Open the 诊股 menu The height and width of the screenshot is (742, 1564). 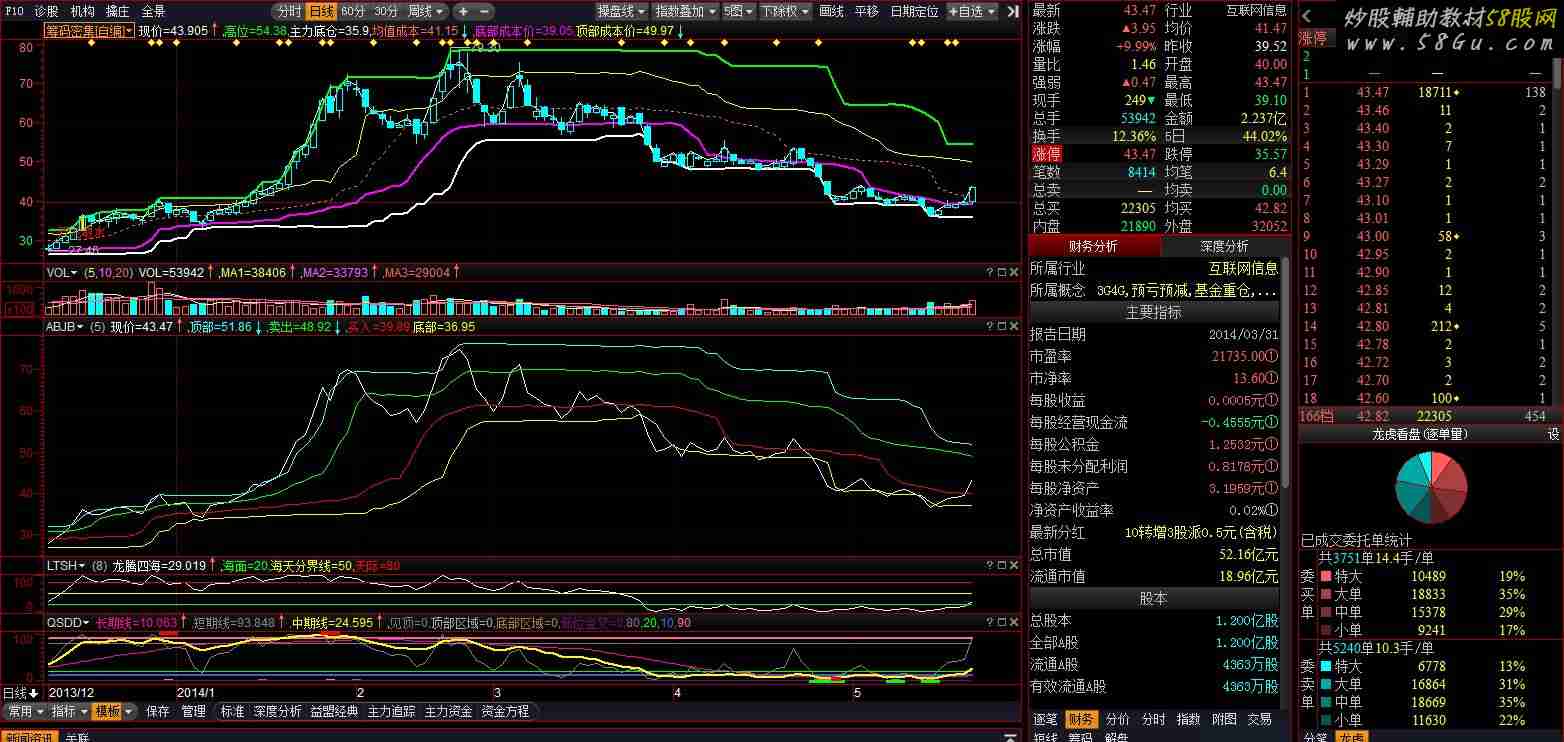tap(46, 11)
